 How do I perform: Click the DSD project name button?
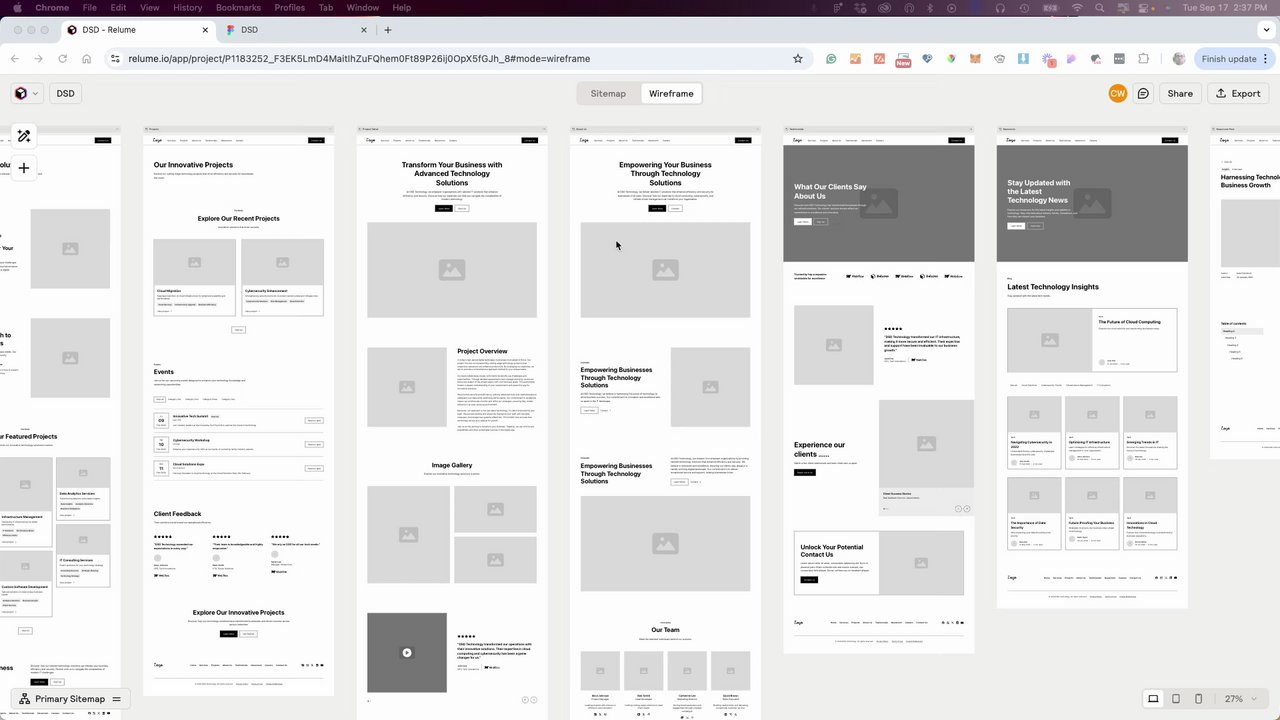(65, 93)
